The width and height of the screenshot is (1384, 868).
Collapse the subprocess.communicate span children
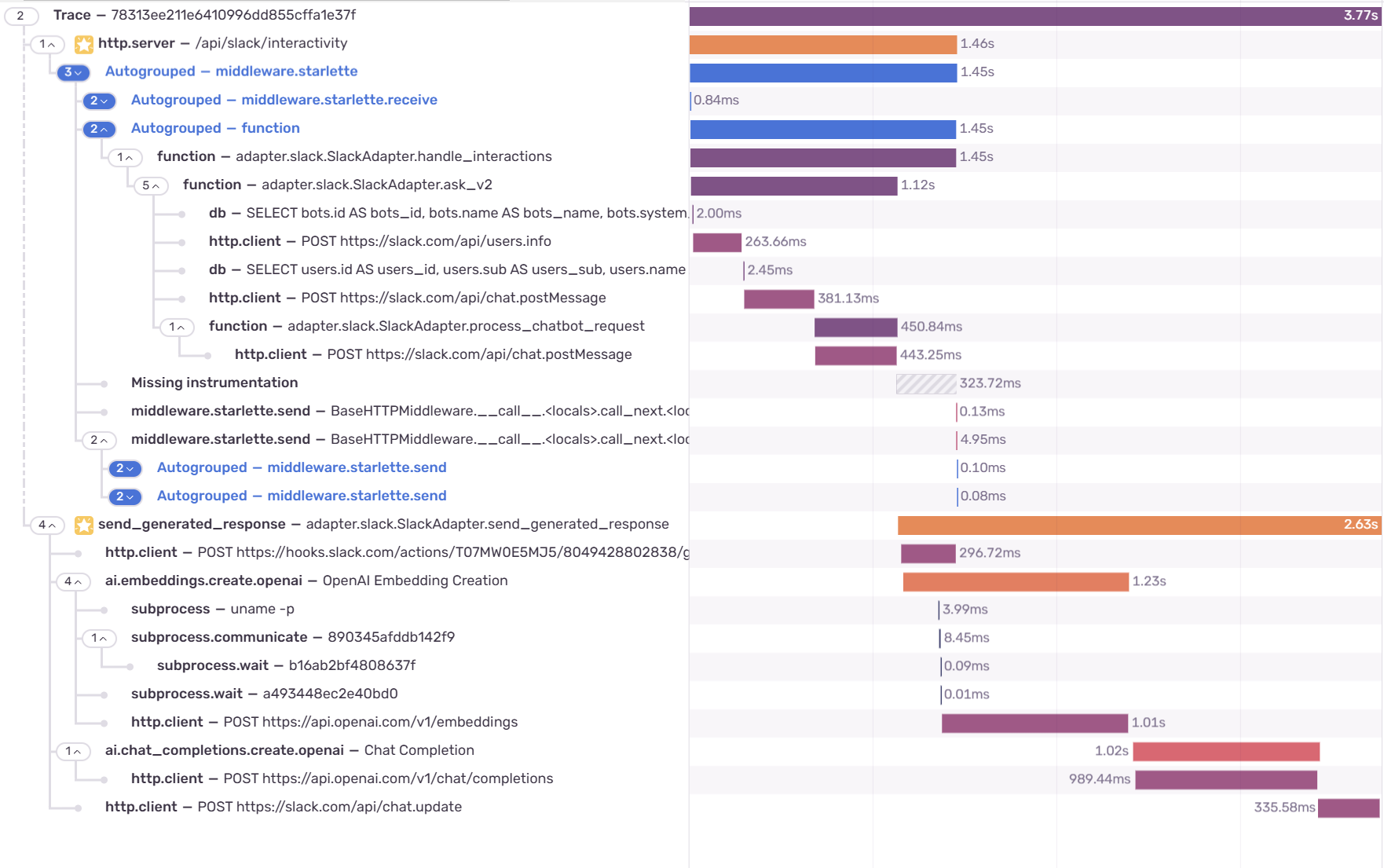(x=98, y=638)
